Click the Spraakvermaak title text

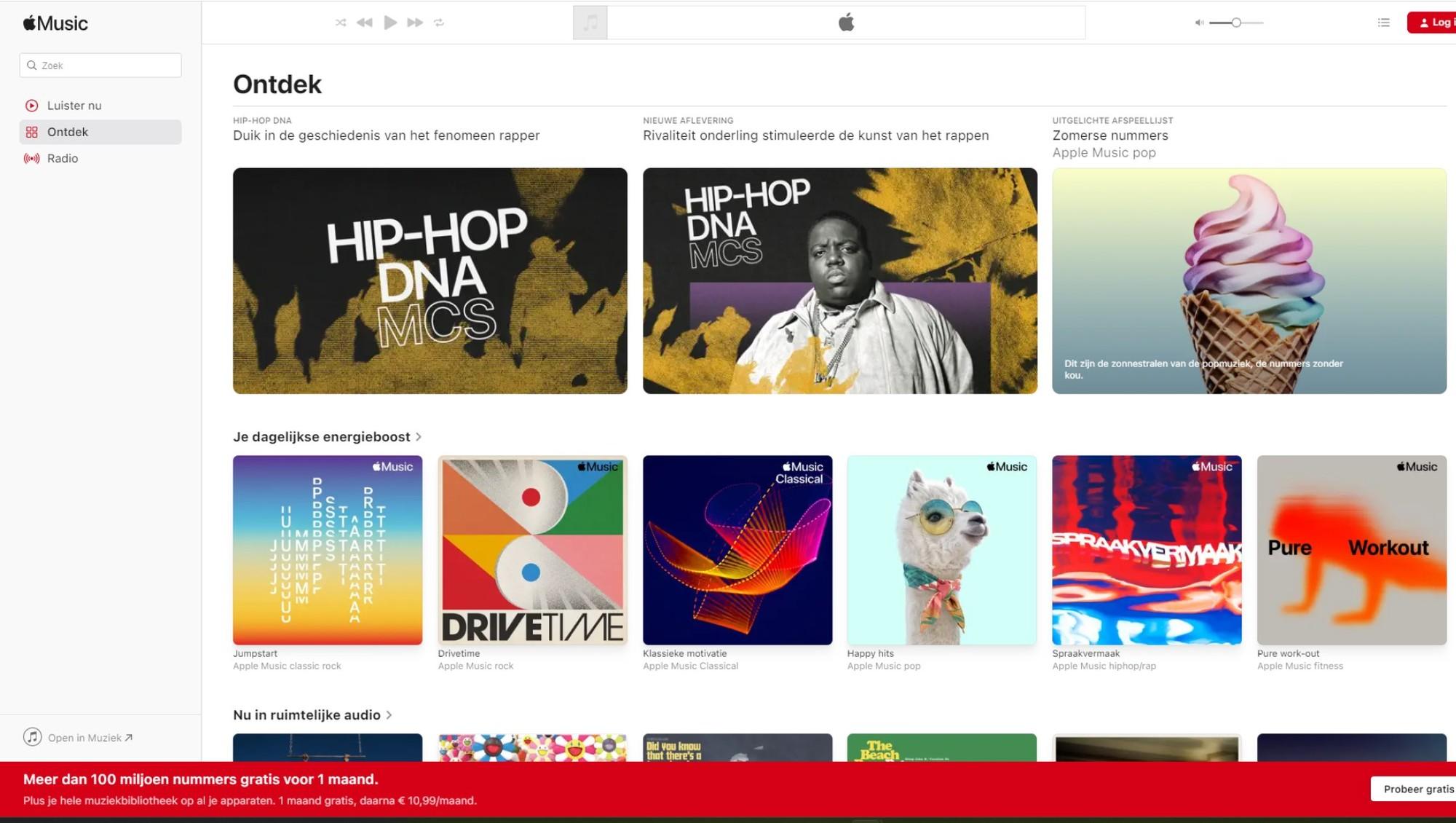click(x=1086, y=653)
